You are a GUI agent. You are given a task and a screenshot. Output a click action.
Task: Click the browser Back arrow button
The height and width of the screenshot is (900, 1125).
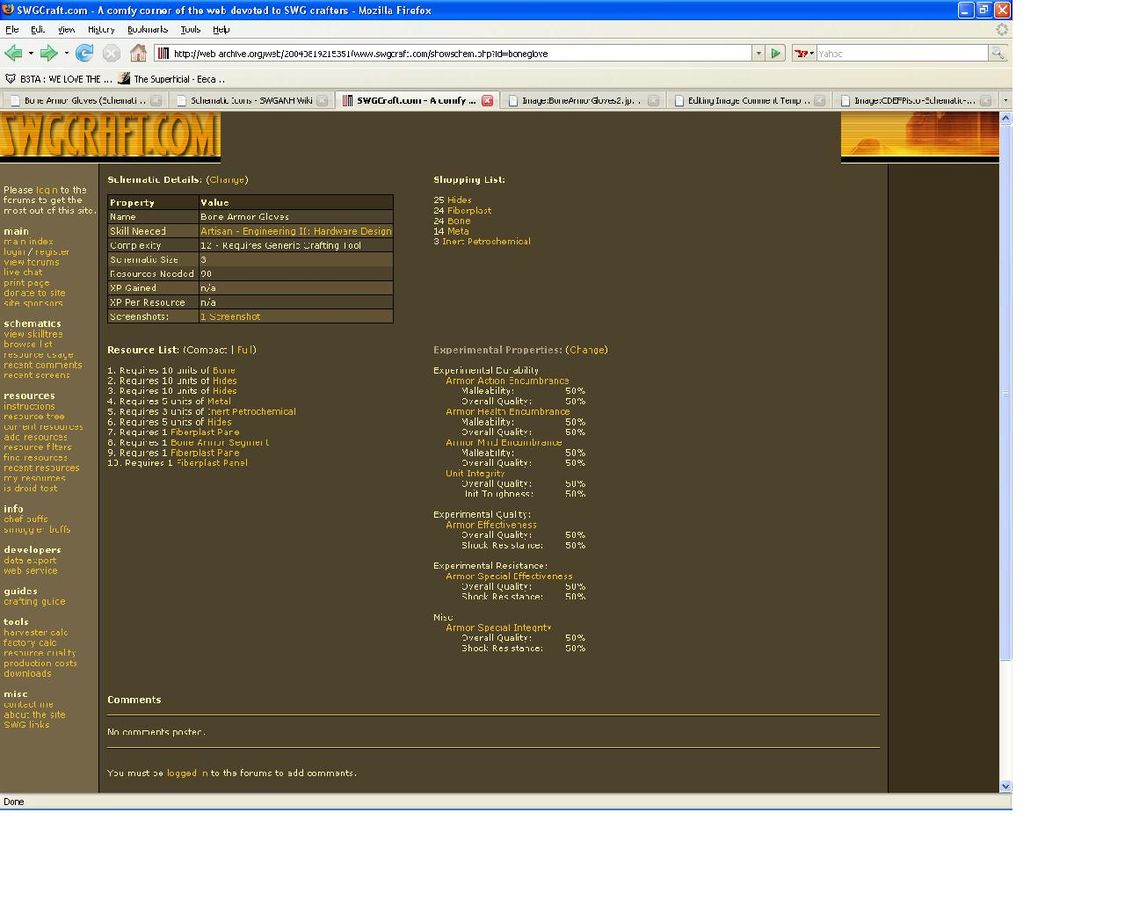click(13, 53)
